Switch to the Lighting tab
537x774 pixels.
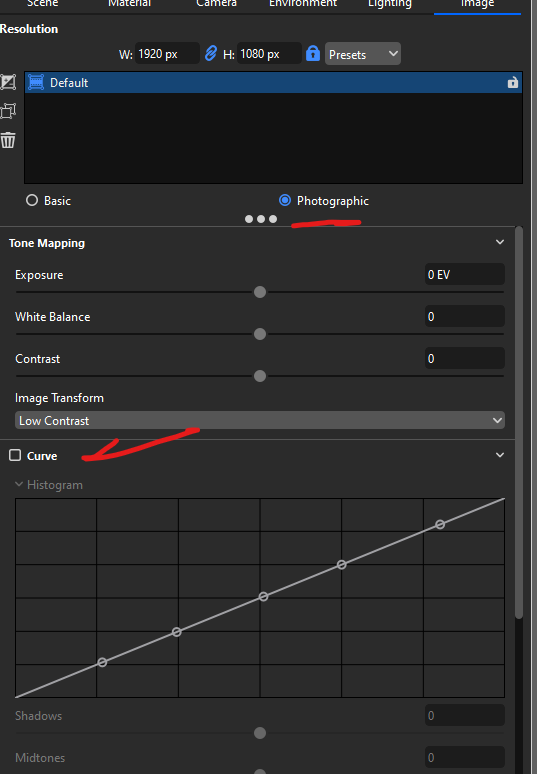389,4
